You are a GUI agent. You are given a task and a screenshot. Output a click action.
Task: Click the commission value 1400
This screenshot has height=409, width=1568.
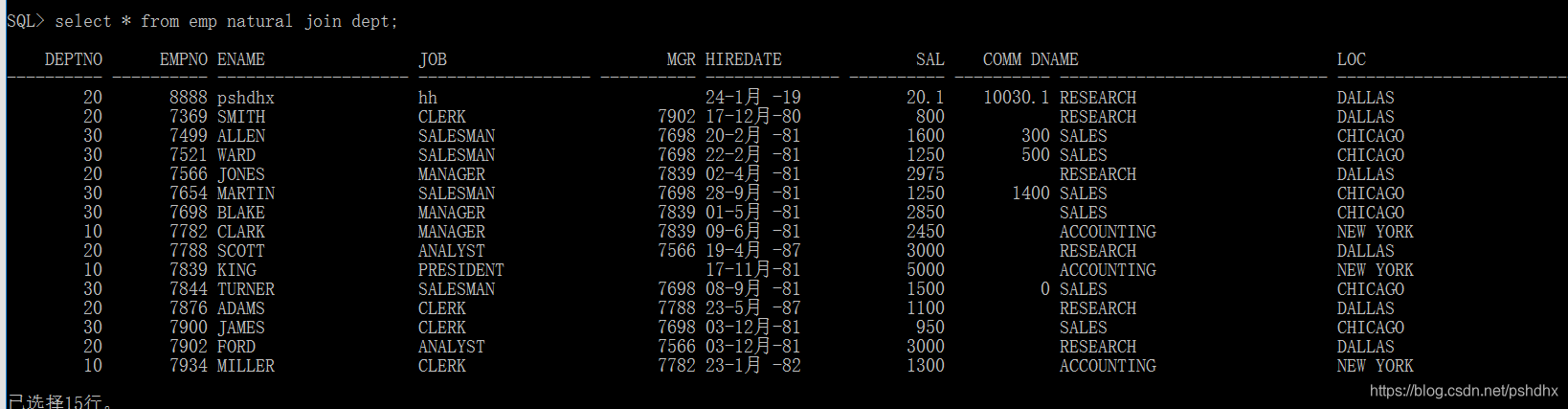[x=1031, y=193]
